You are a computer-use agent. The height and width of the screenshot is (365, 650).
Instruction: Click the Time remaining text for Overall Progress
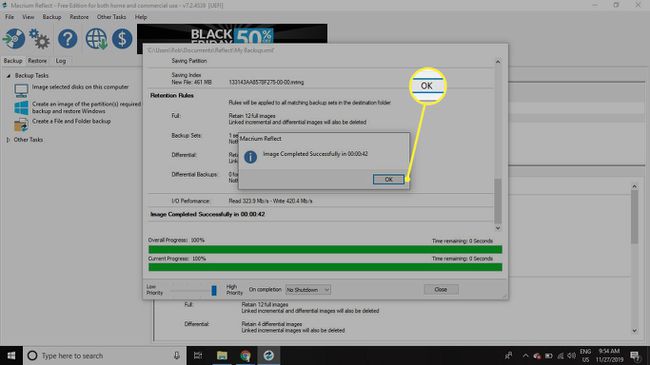pos(462,241)
